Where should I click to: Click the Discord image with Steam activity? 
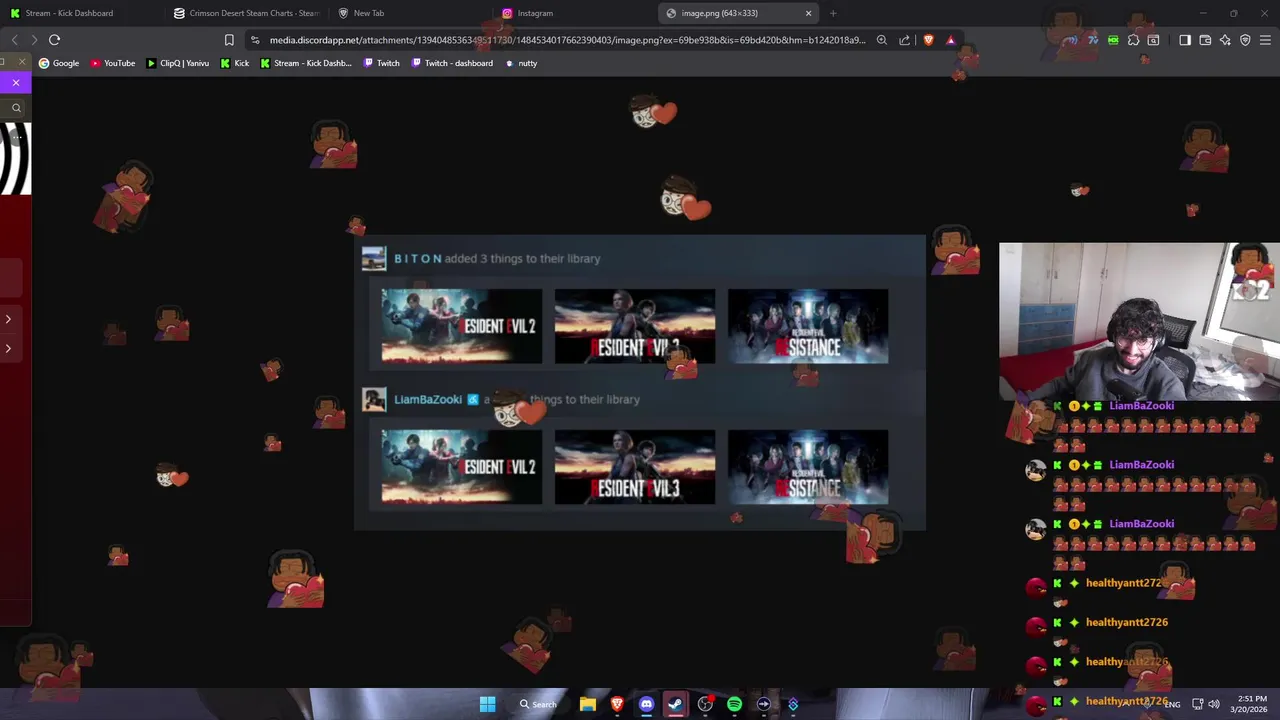(640, 382)
